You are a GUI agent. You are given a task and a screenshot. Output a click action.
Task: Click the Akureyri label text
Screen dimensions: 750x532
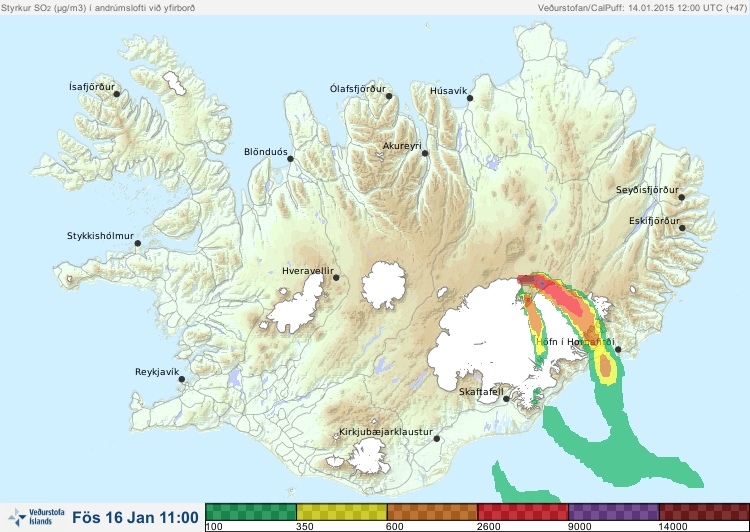coord(402,146)
